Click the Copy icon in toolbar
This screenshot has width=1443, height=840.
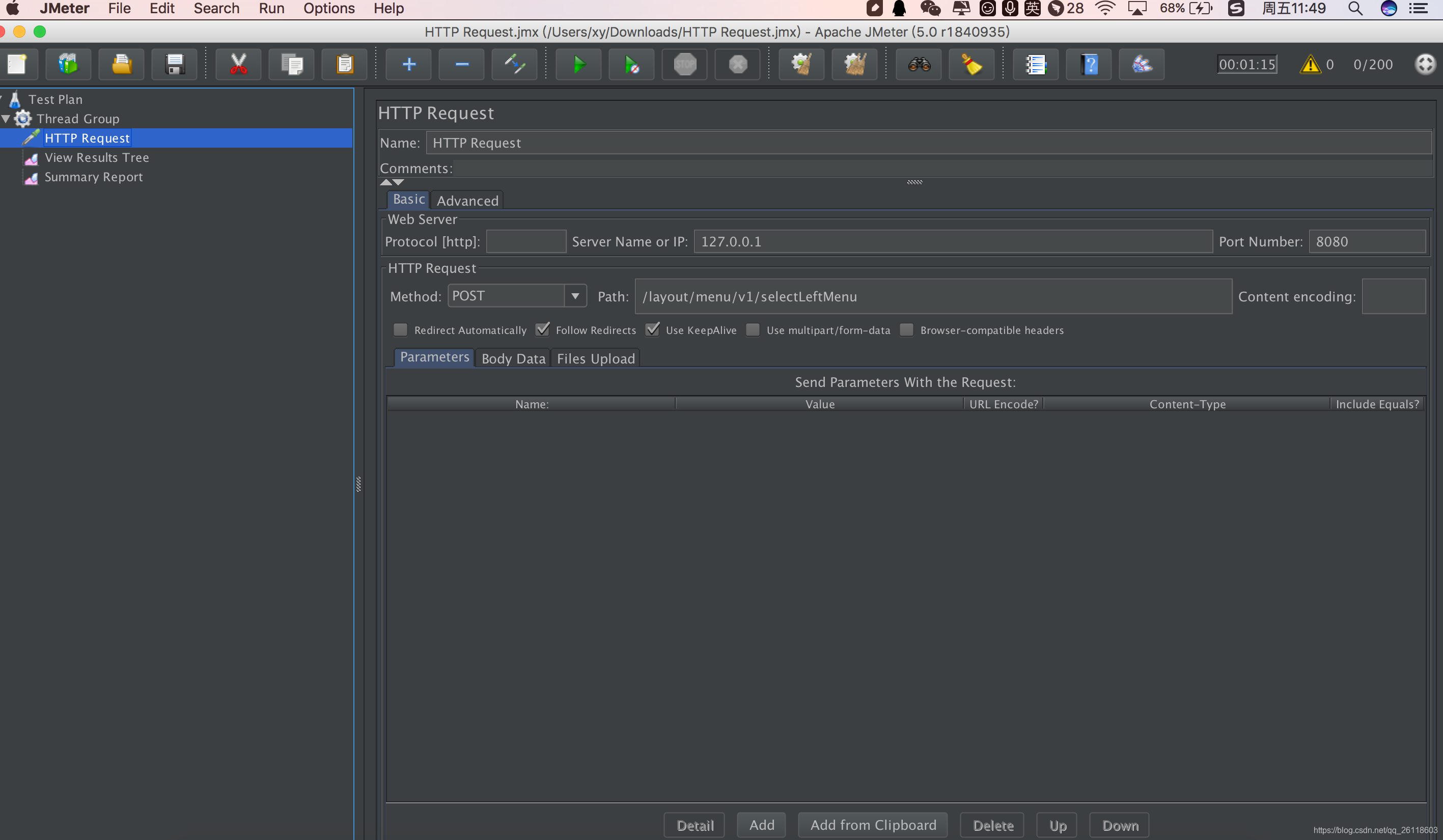(x=291, y=64)
